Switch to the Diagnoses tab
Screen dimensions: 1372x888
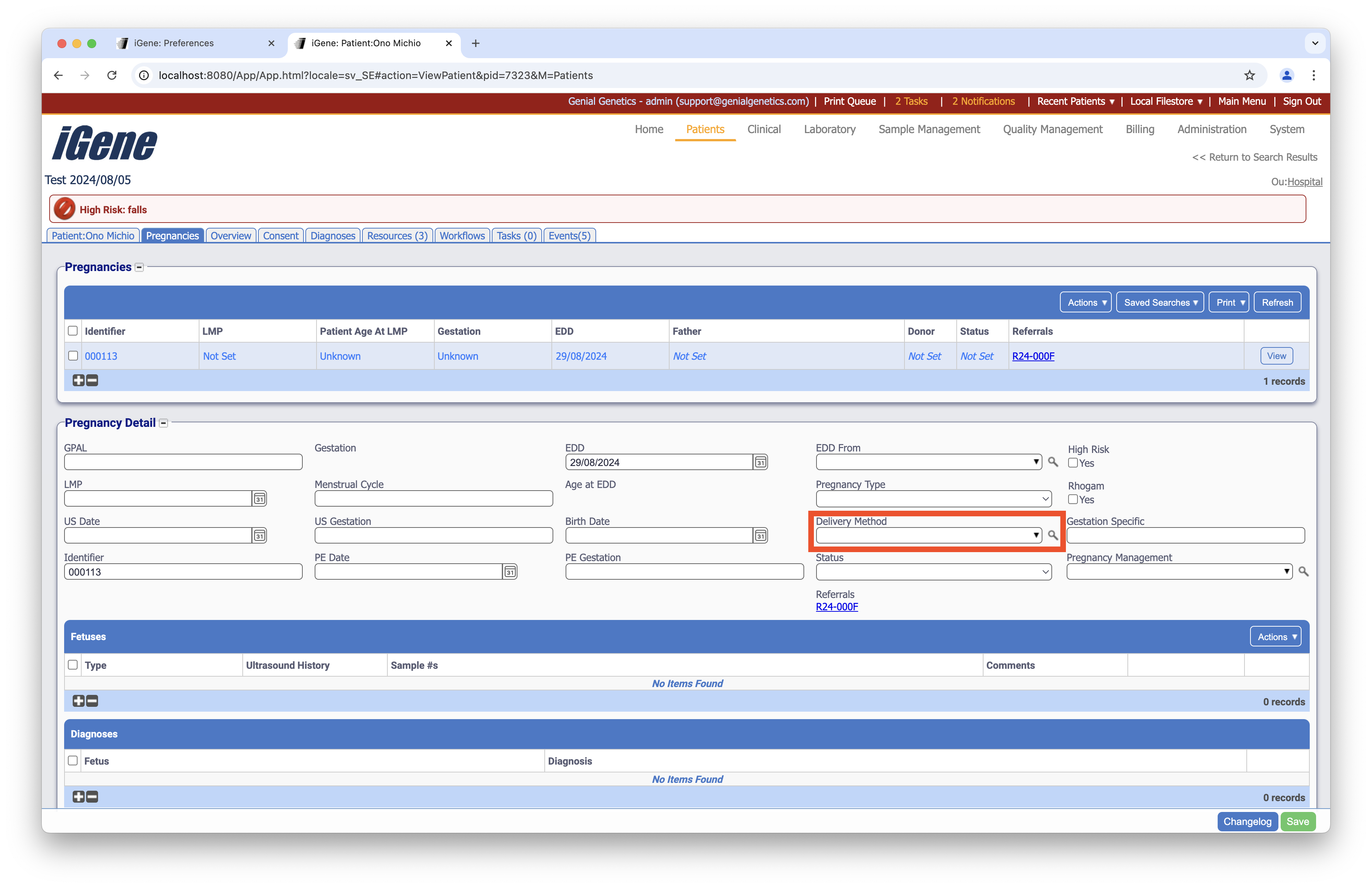point(333,236)
